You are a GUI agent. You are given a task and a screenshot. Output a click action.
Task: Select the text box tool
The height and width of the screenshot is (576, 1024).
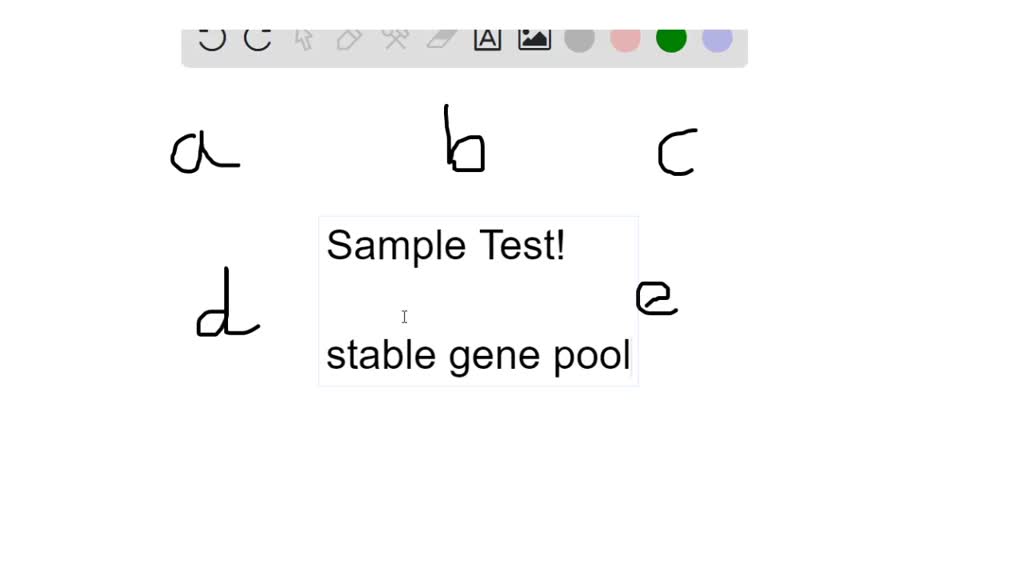[487, 39]
